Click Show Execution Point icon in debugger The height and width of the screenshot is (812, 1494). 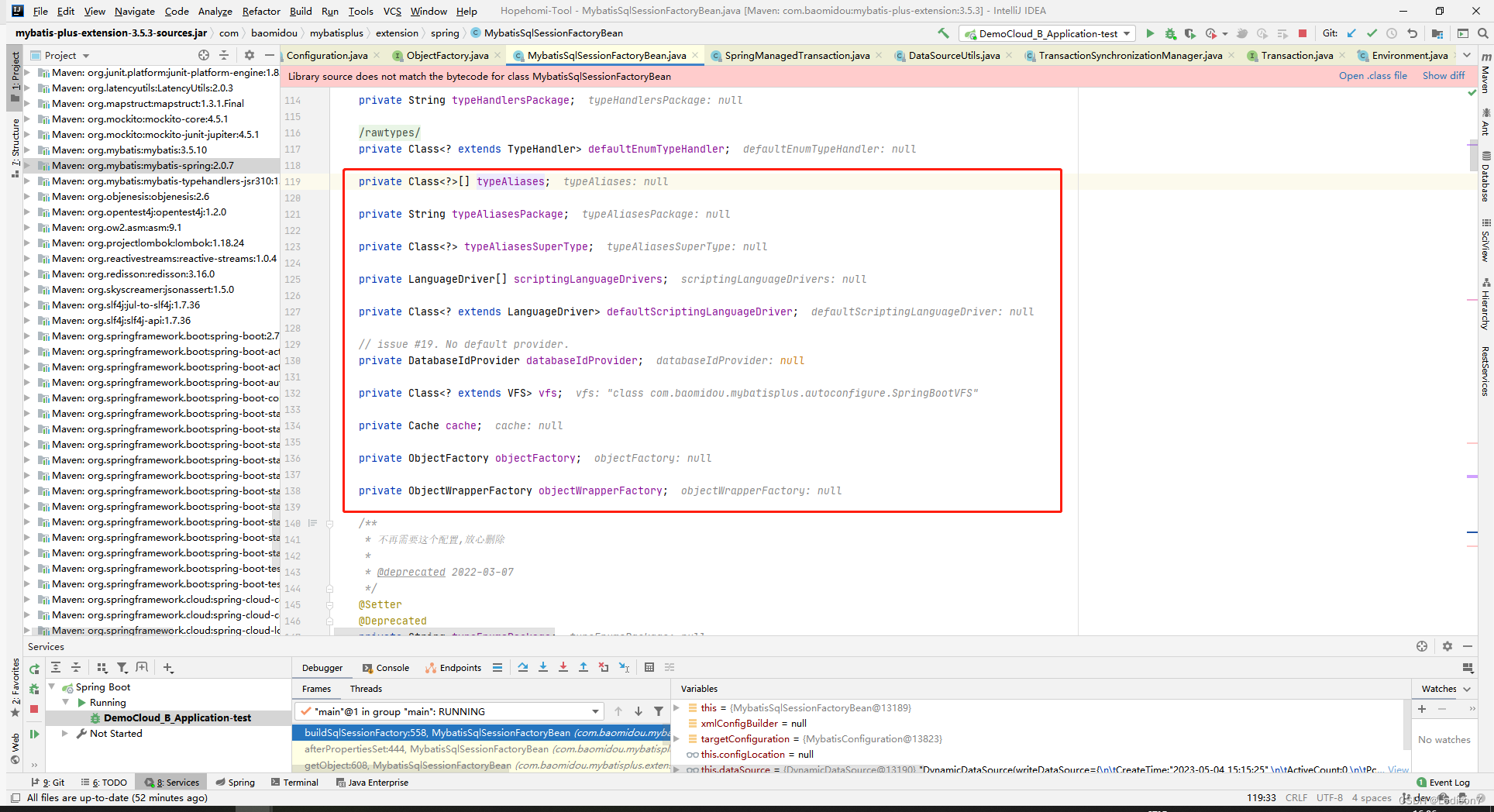[x=497, y=667]
